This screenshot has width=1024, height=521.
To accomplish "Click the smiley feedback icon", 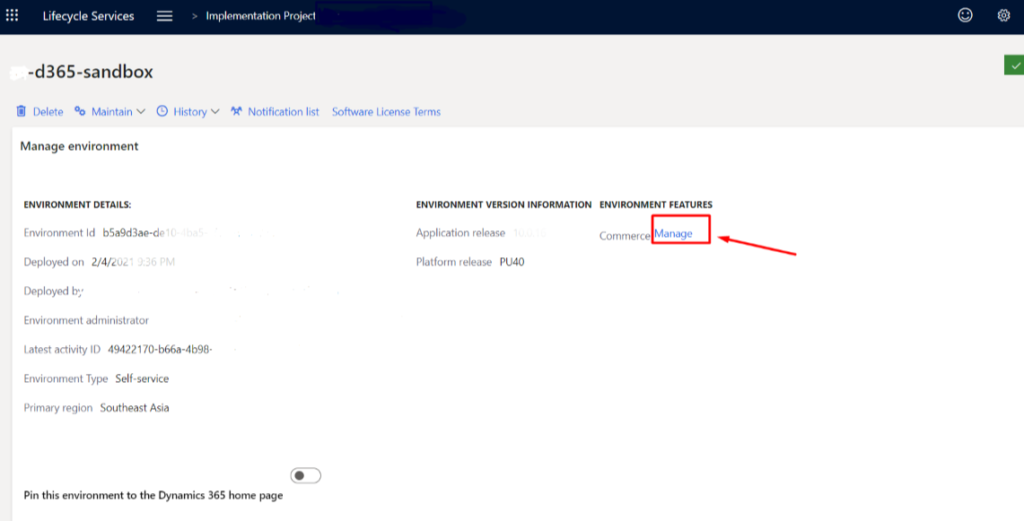I will tap(965, 15).
